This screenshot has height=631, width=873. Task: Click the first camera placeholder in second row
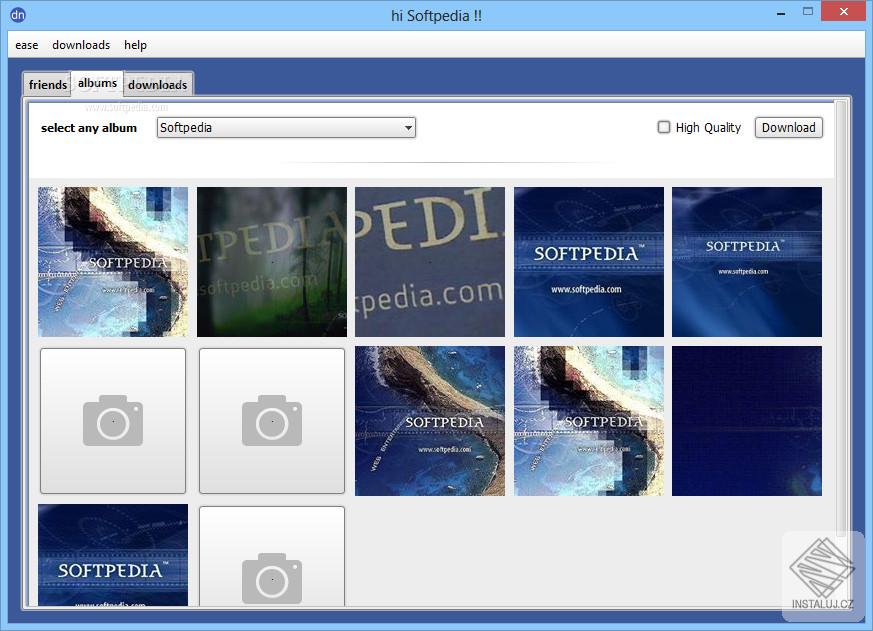coord(113,420)
